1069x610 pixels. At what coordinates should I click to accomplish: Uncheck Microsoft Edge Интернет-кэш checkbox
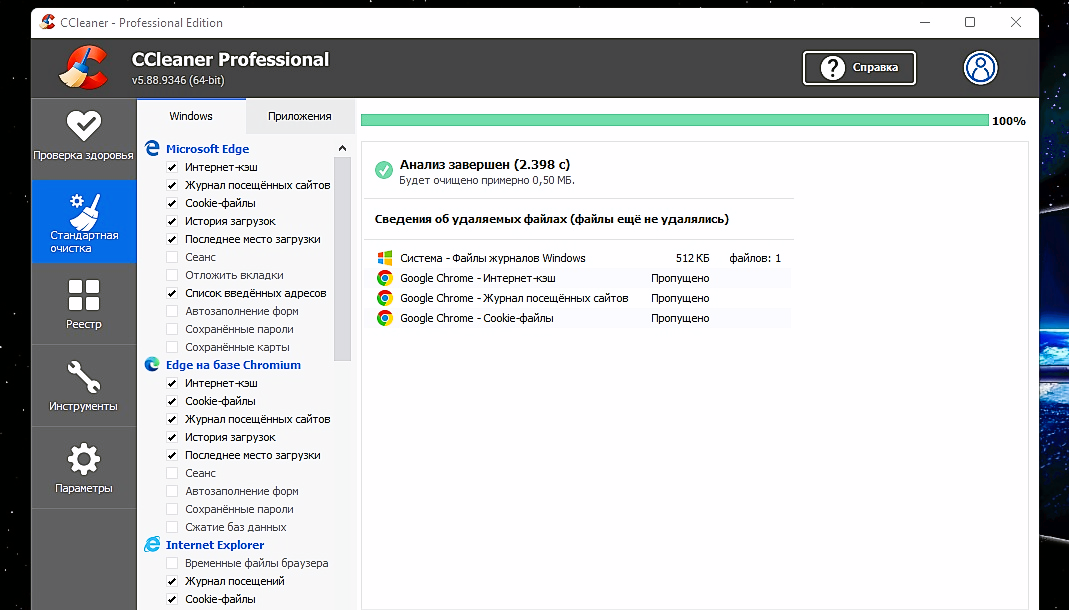pyautogui.click(x=172, y=167)
